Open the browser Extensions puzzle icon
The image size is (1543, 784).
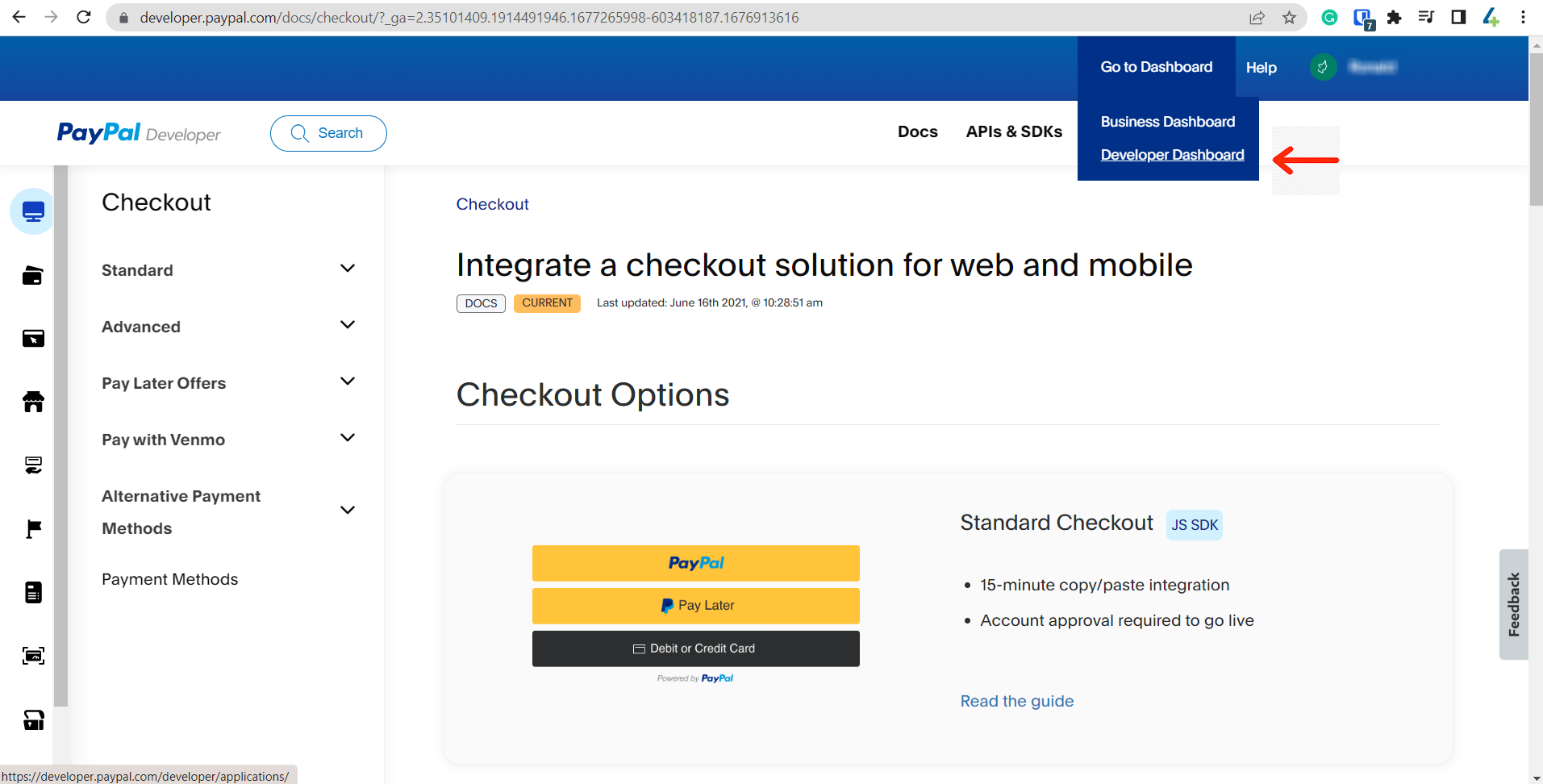(1394, 18)
